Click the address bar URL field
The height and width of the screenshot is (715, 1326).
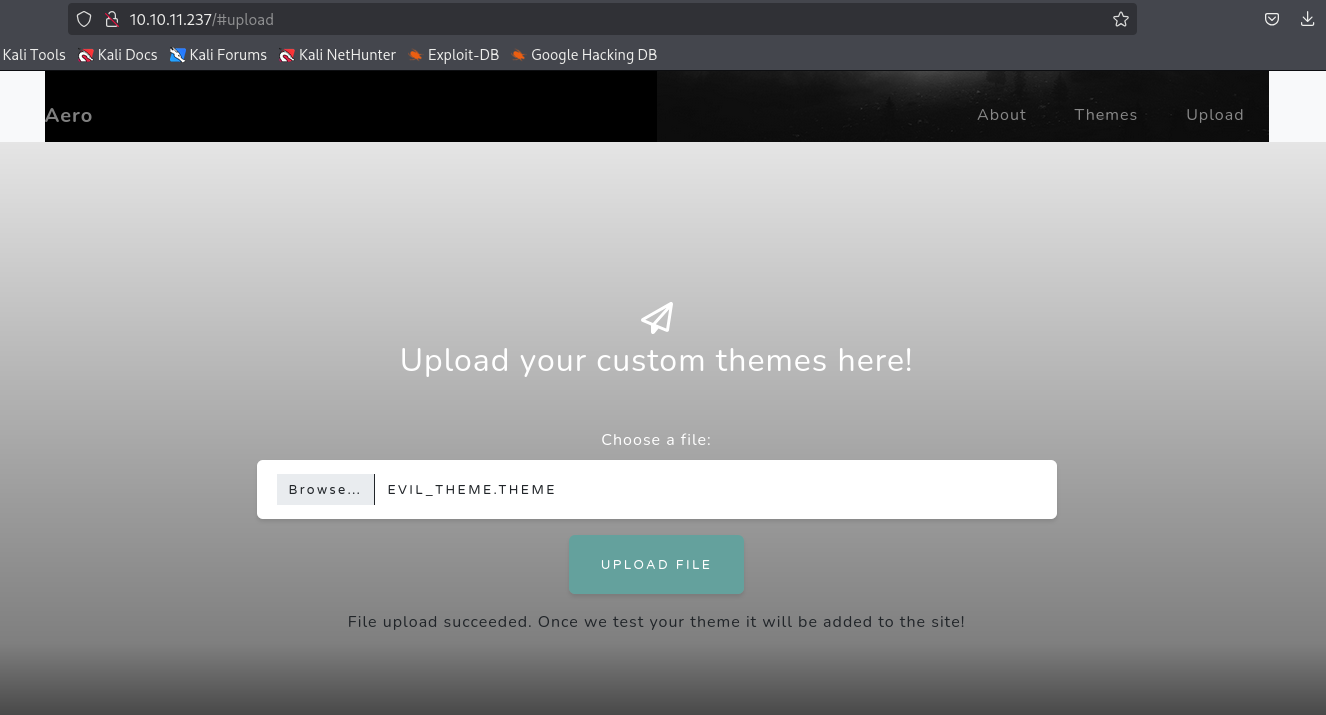(602, 19)
